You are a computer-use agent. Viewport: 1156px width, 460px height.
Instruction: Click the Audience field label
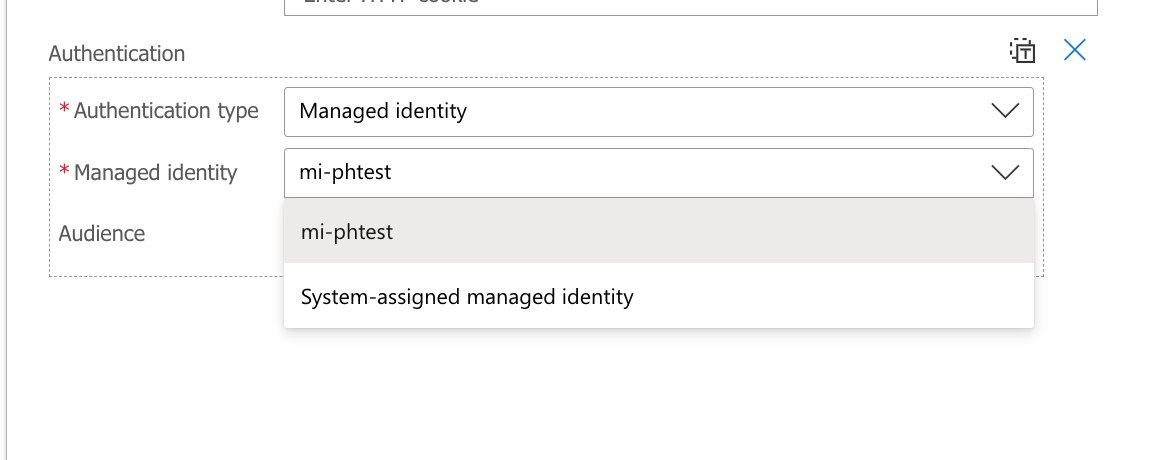(102, 234)
